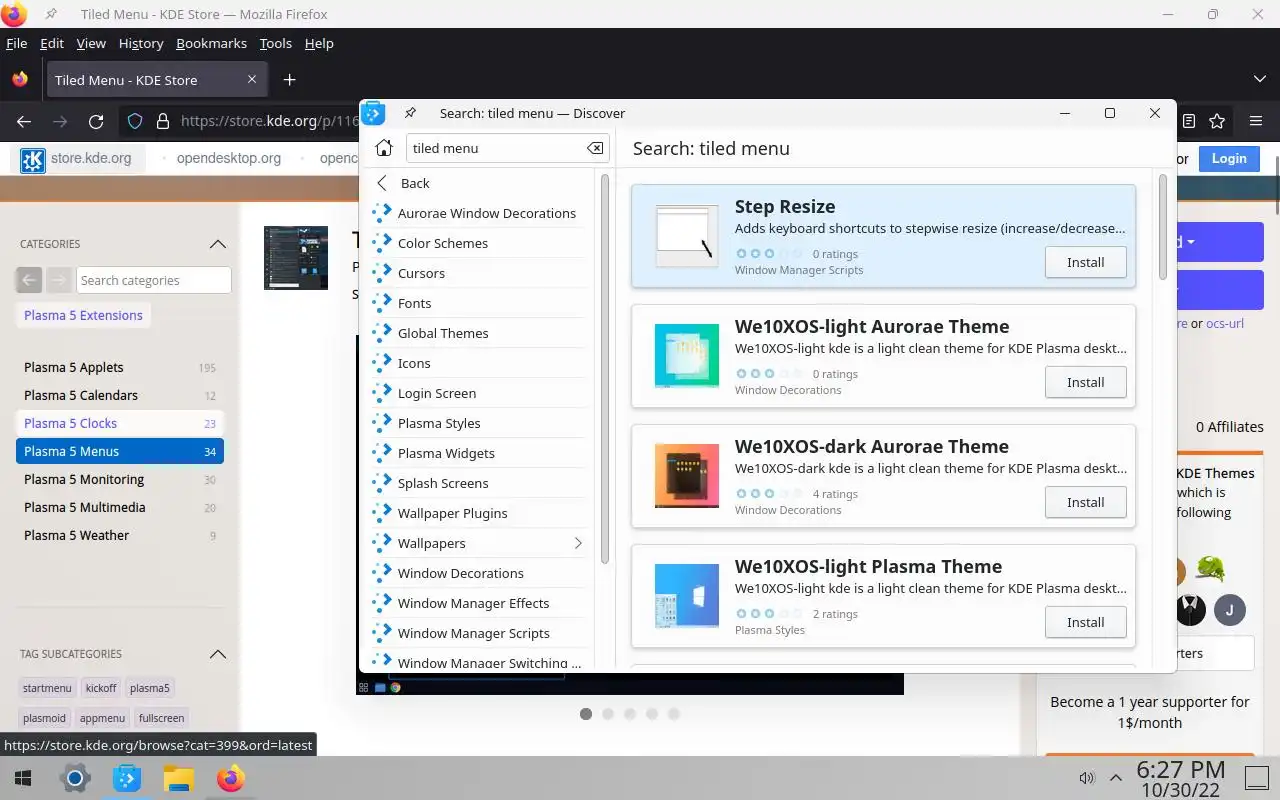Screen dimensions: 1280x800
Task: Install We10XOS-dark Aurorae Theme
Action: 1085,502
